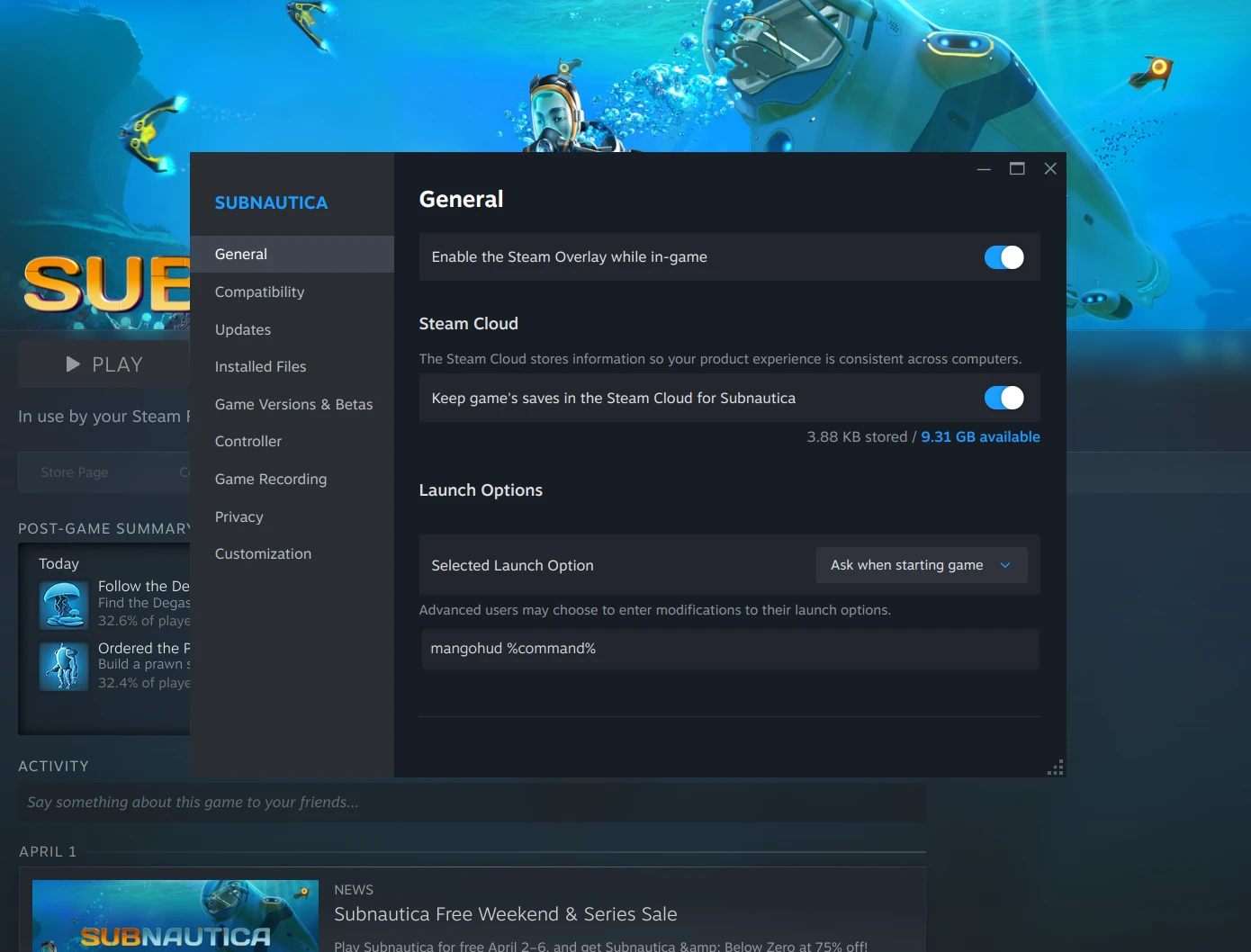The height and width of the screenshot is (952, 1251).
Task: Click the Steam Cloud section heading
Action: coord(469,324)
